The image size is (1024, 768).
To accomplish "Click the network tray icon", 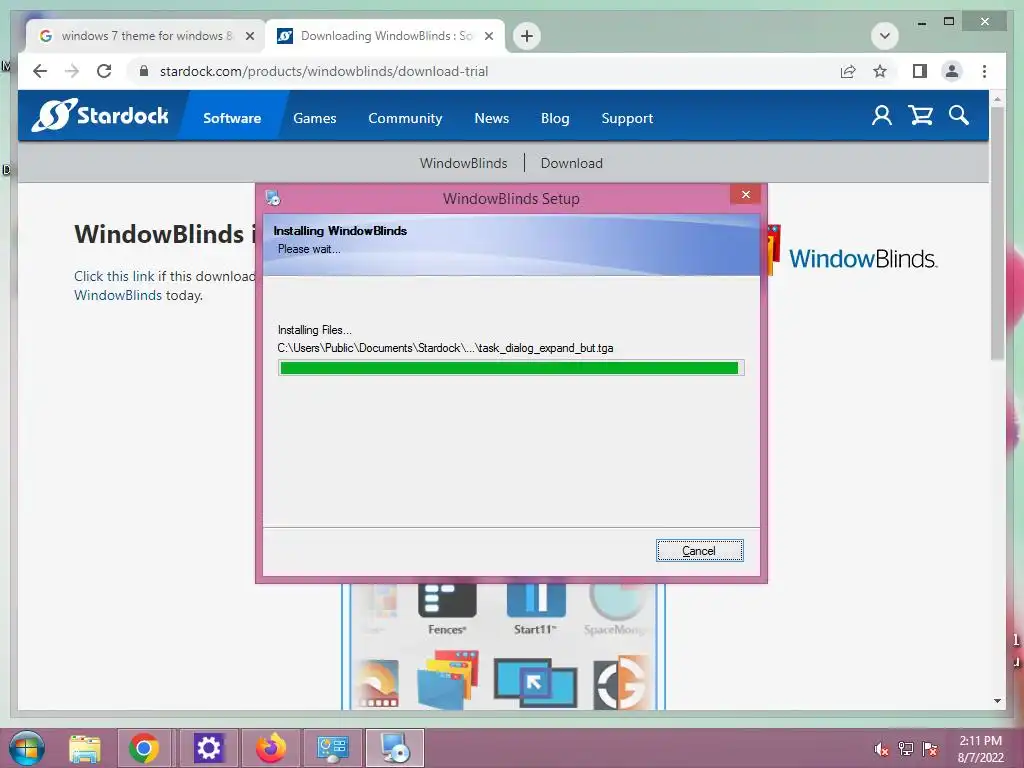I will pyautogui.click(x=906, y=749).
